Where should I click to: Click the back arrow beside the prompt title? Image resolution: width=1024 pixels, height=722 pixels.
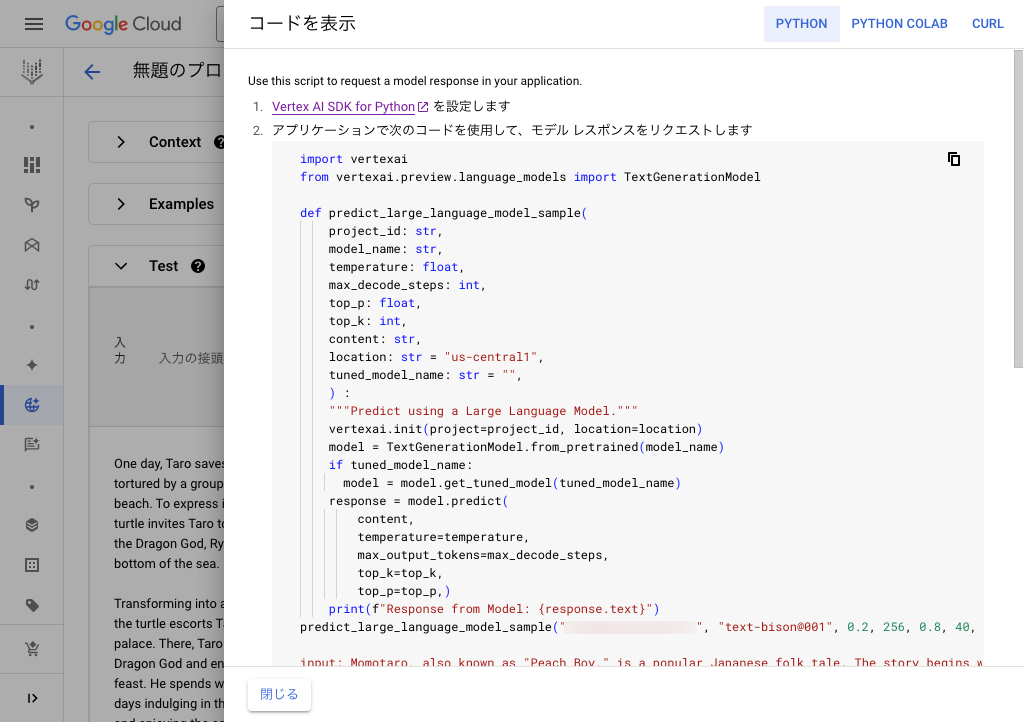click(x=92, y=71)
